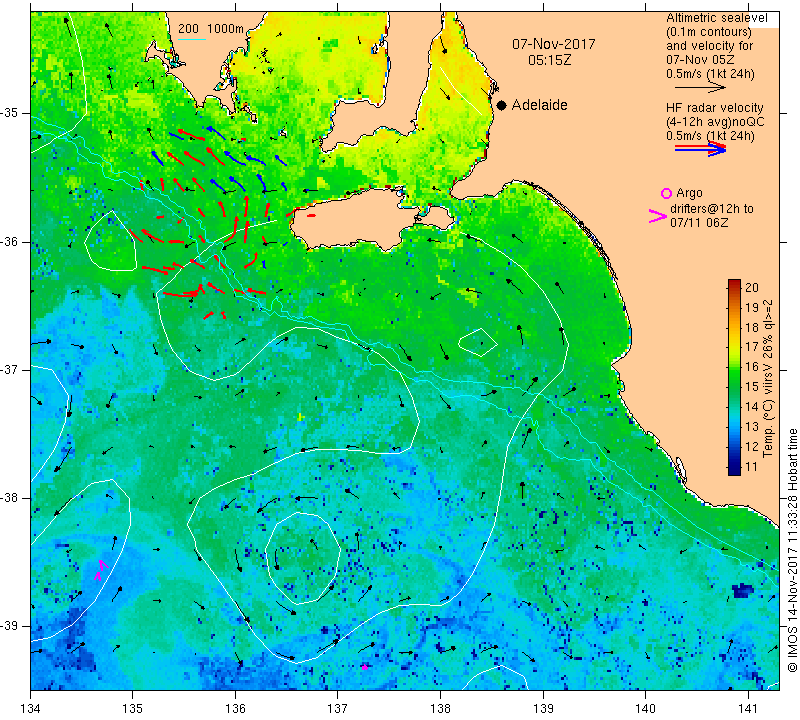800x720 pixels.
Task: Click Kangaroo Island landmass on the map
Action: point(357,219)
